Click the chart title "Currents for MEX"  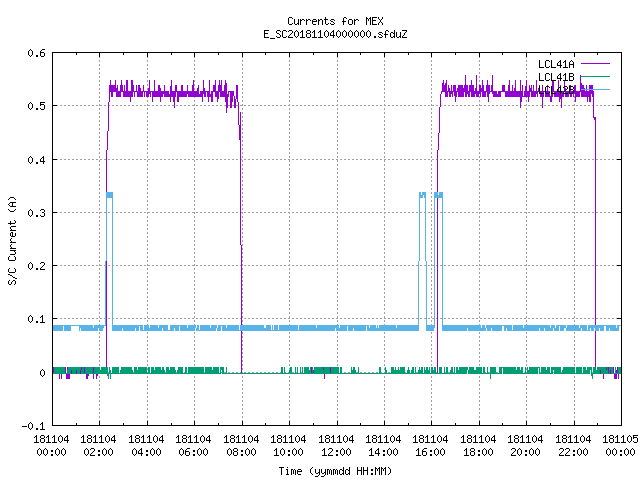[x=335, y=21]
